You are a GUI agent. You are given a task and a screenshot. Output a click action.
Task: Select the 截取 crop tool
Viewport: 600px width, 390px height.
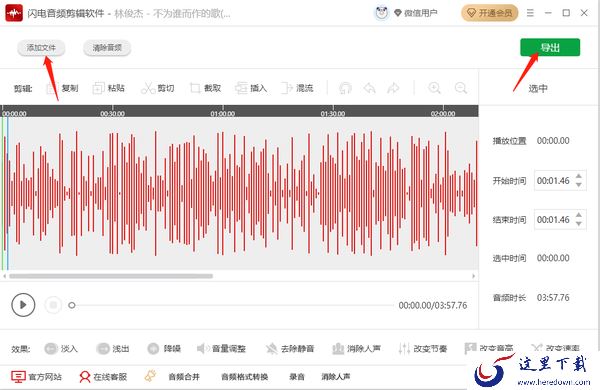tap(205, 88)
